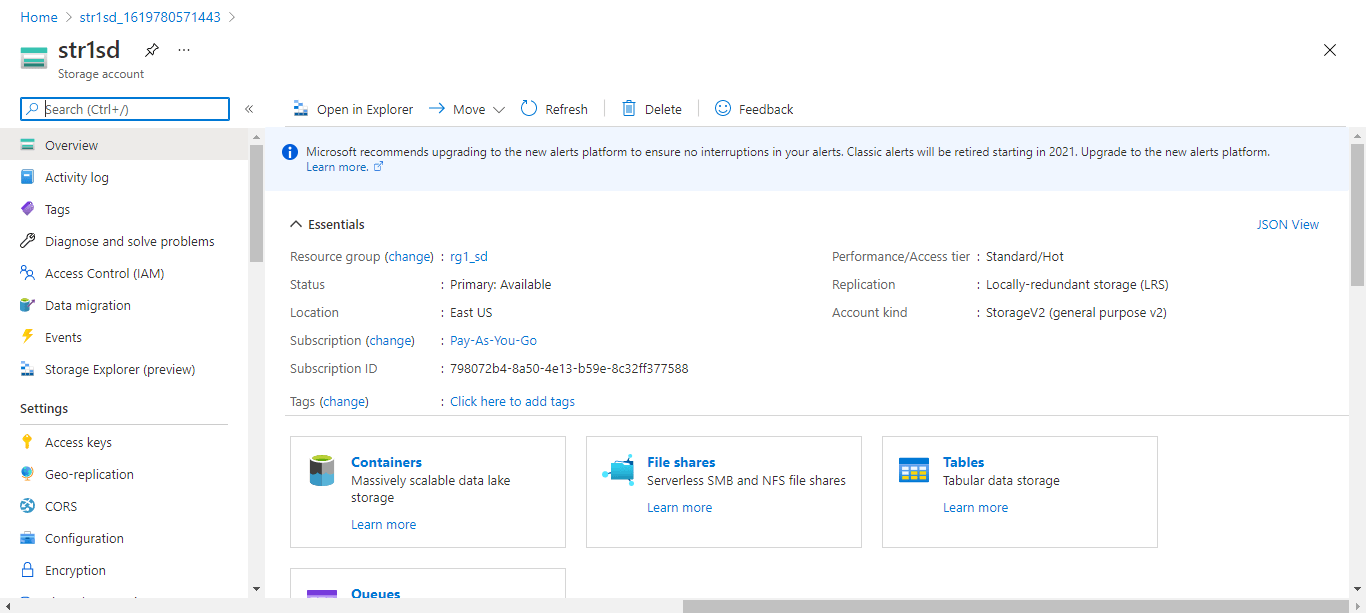Open Learn more under Tables

coord(976,508)
